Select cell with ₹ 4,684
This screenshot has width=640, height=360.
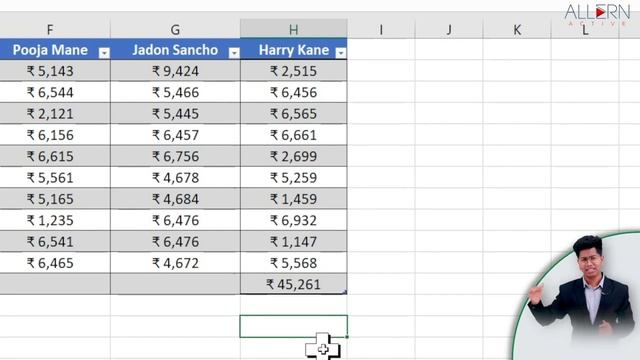point(175,199)
